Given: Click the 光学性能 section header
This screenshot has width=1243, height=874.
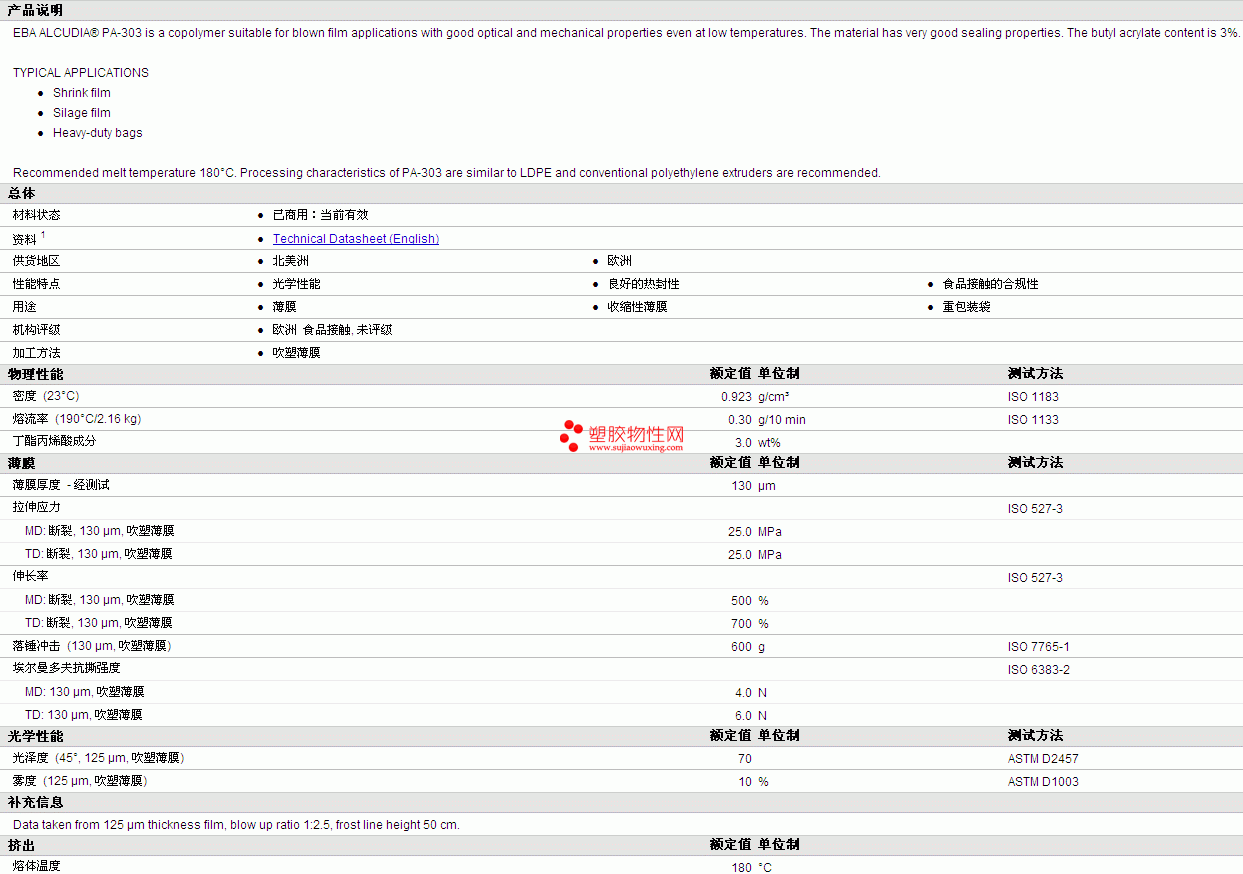Looking at the screenshot, I should pos(35,736).
